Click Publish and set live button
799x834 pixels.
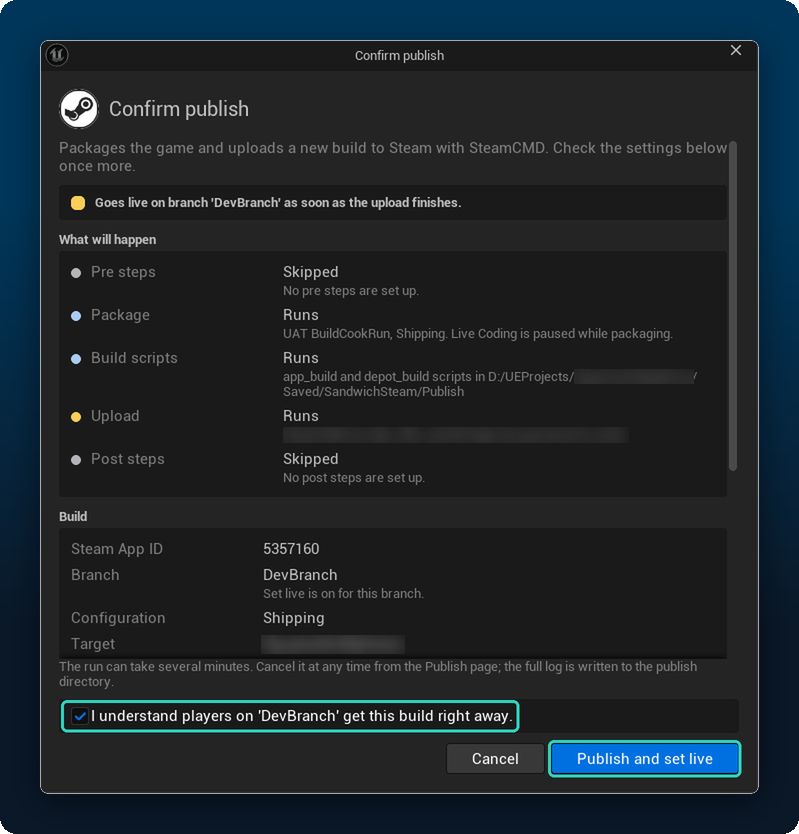tap(644, 758)
